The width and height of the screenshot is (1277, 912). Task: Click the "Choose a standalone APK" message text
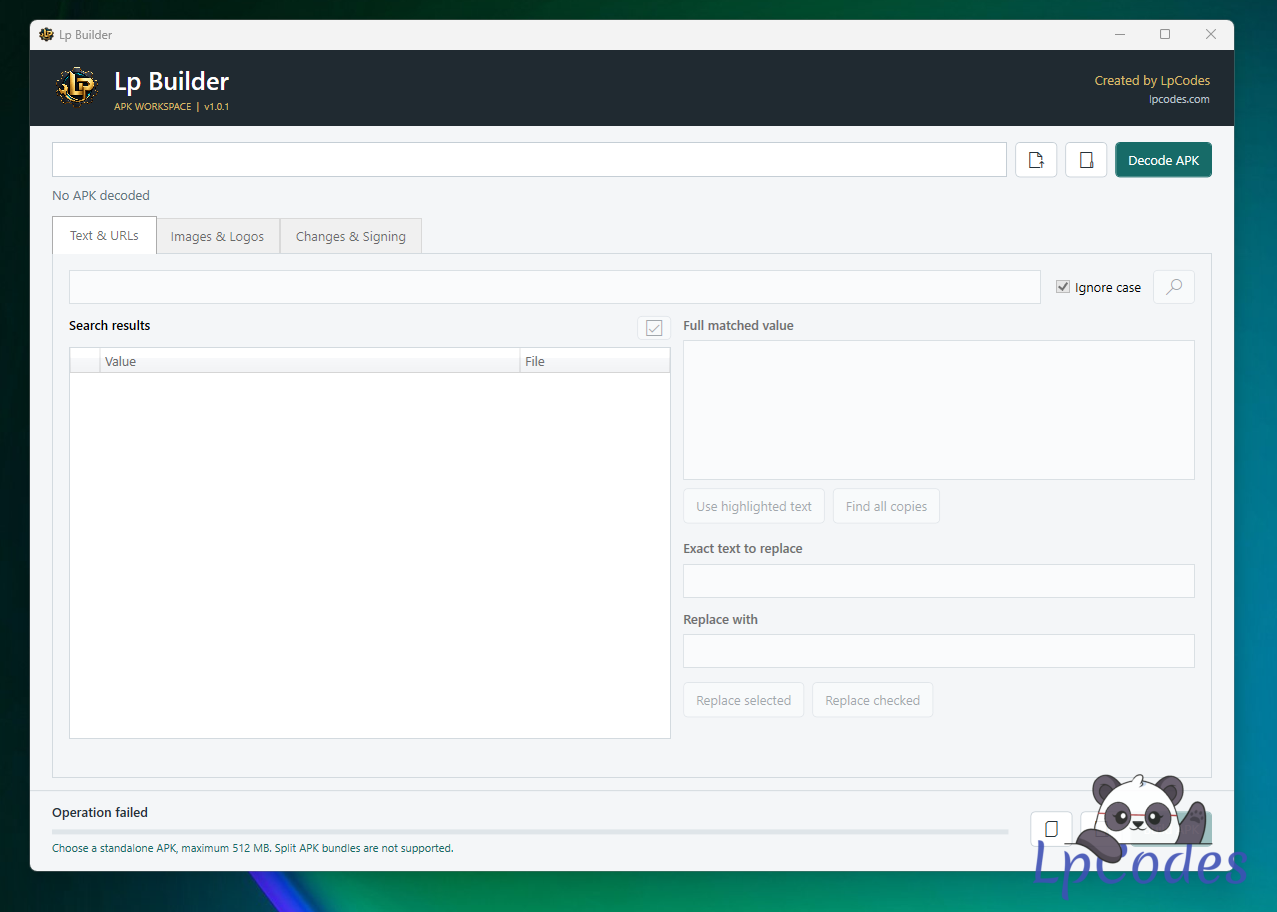[253, 848]
